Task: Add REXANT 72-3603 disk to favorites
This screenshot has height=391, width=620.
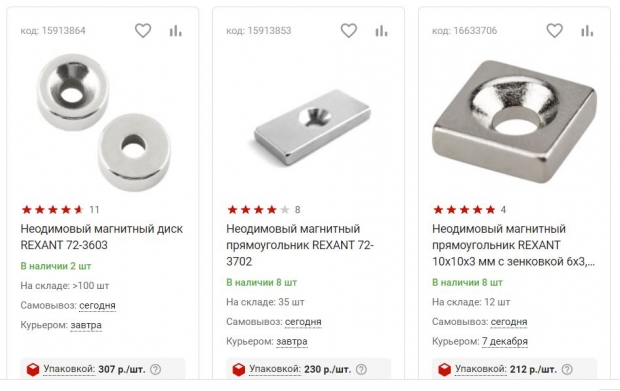Action: (143, 31)
